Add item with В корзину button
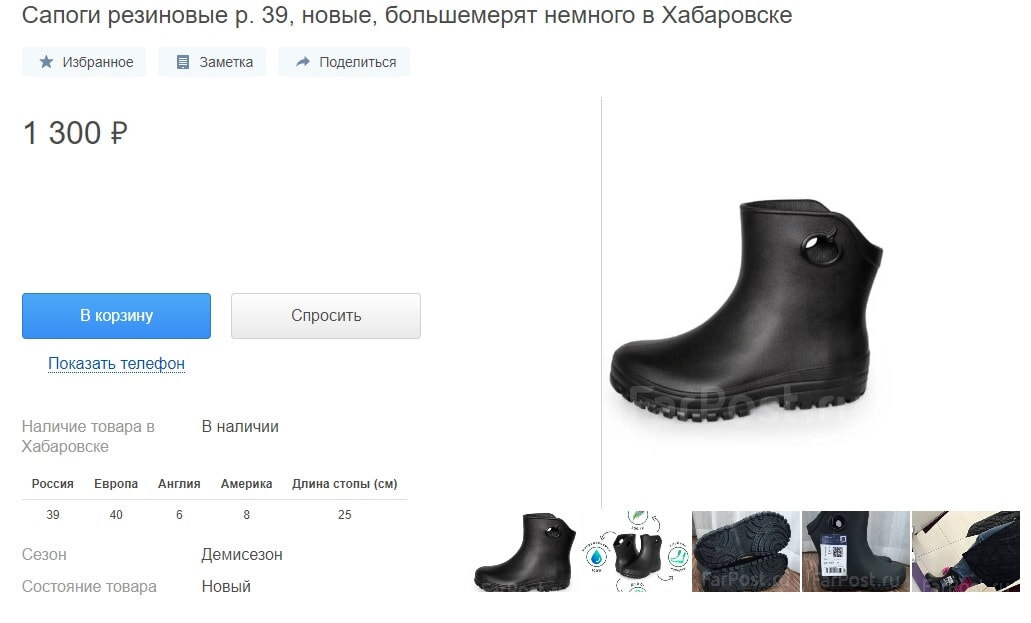 point(116,316)
